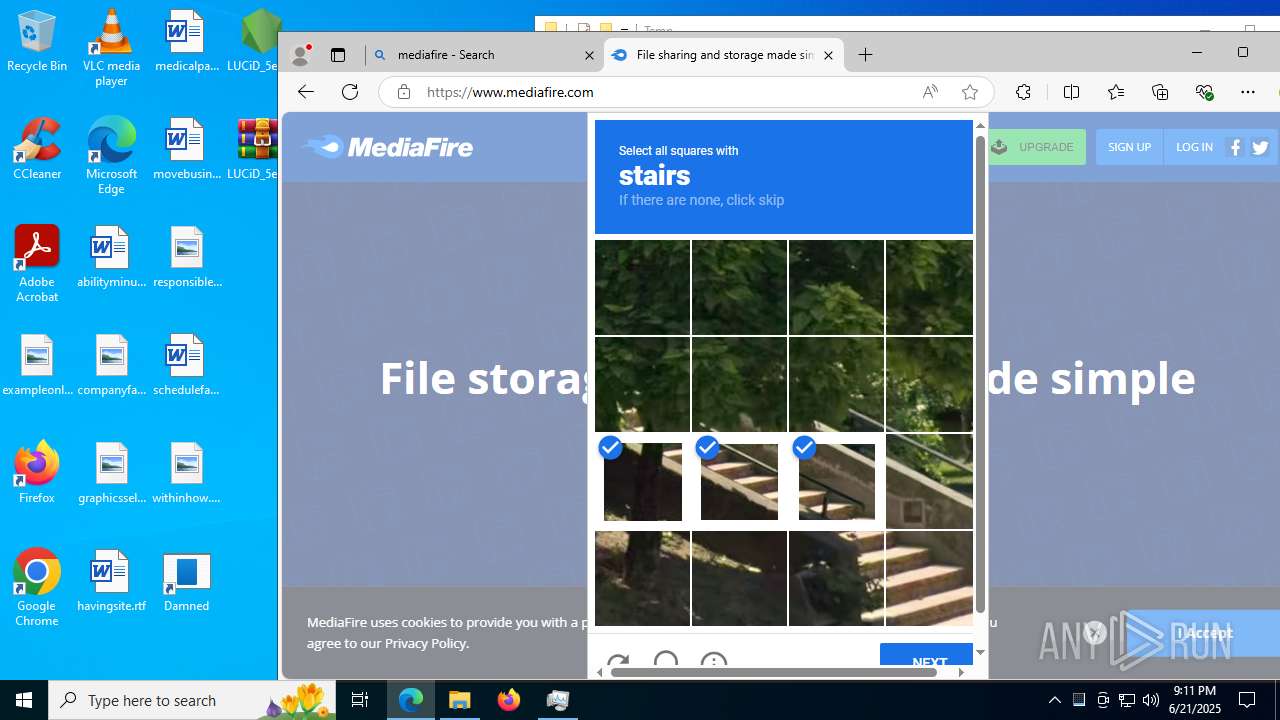Open the schedulefa... Word document

[x=186, y=366]
